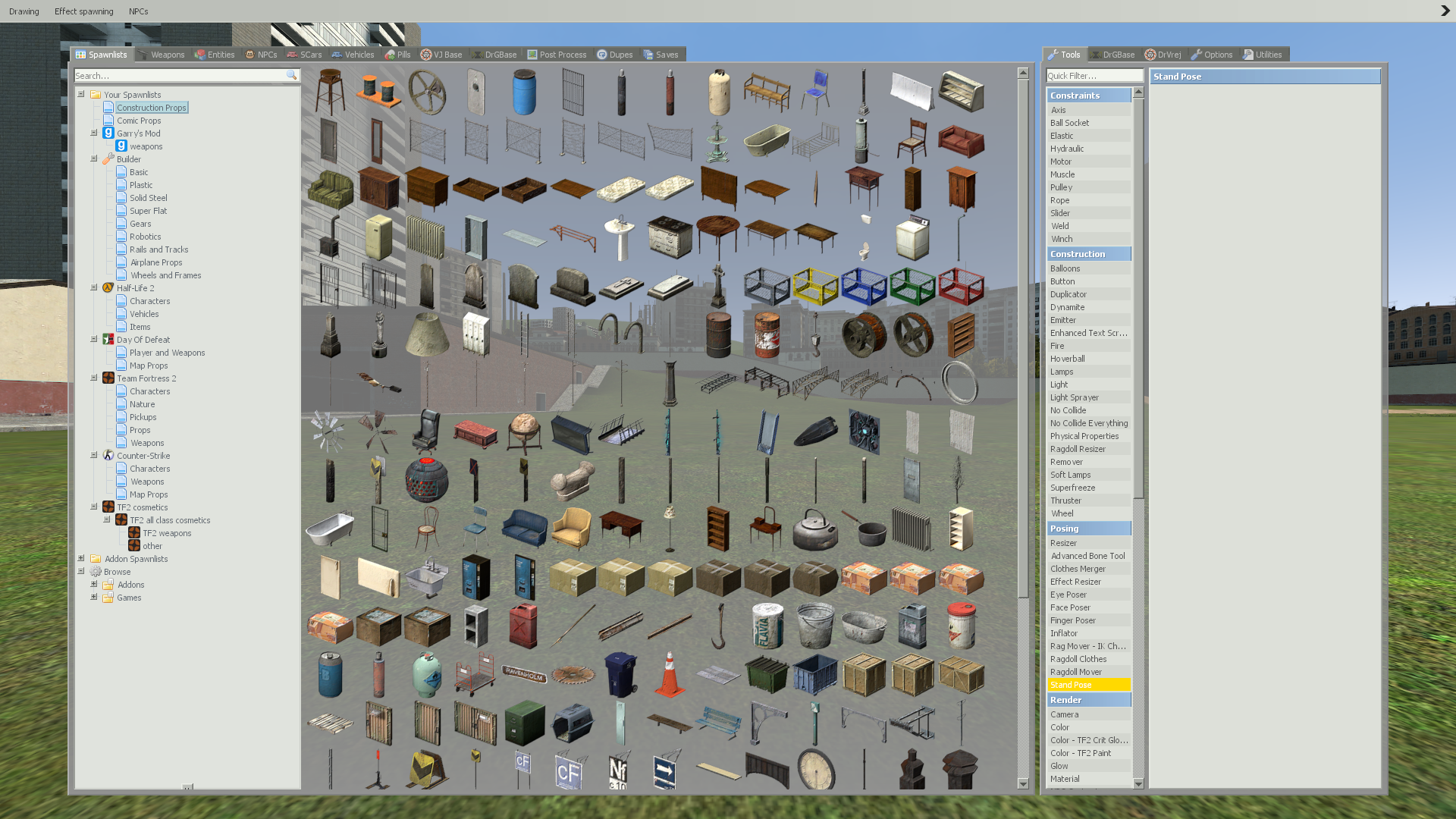This screenshot has width=1456, height=819.
Task: Spawn the blue recycling bin prop
Action: 621,675
